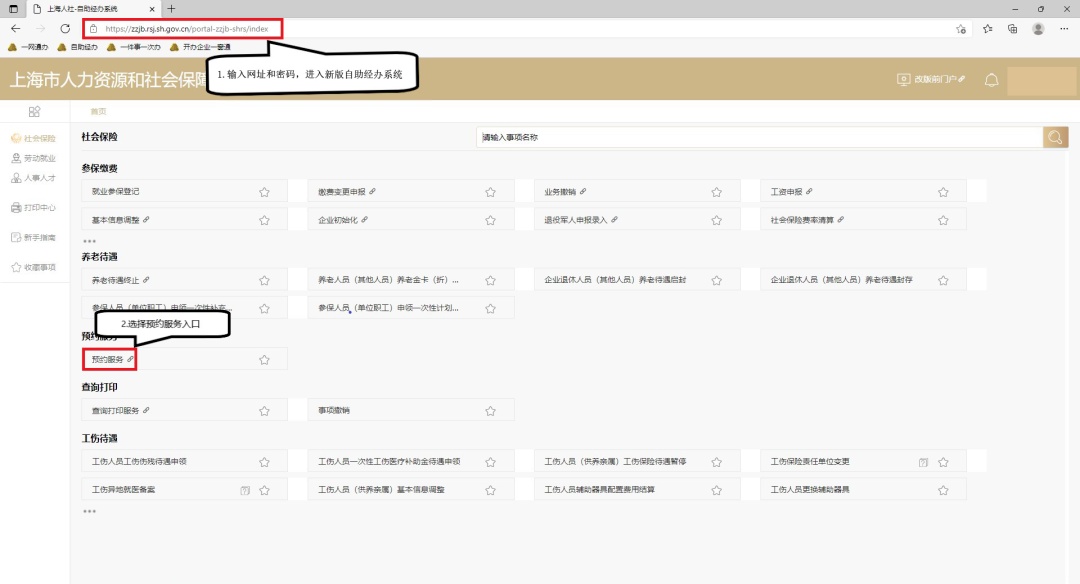1080x584 pixels.
Task: Open the 预约服务 link
Action: (x=108, y=359)
